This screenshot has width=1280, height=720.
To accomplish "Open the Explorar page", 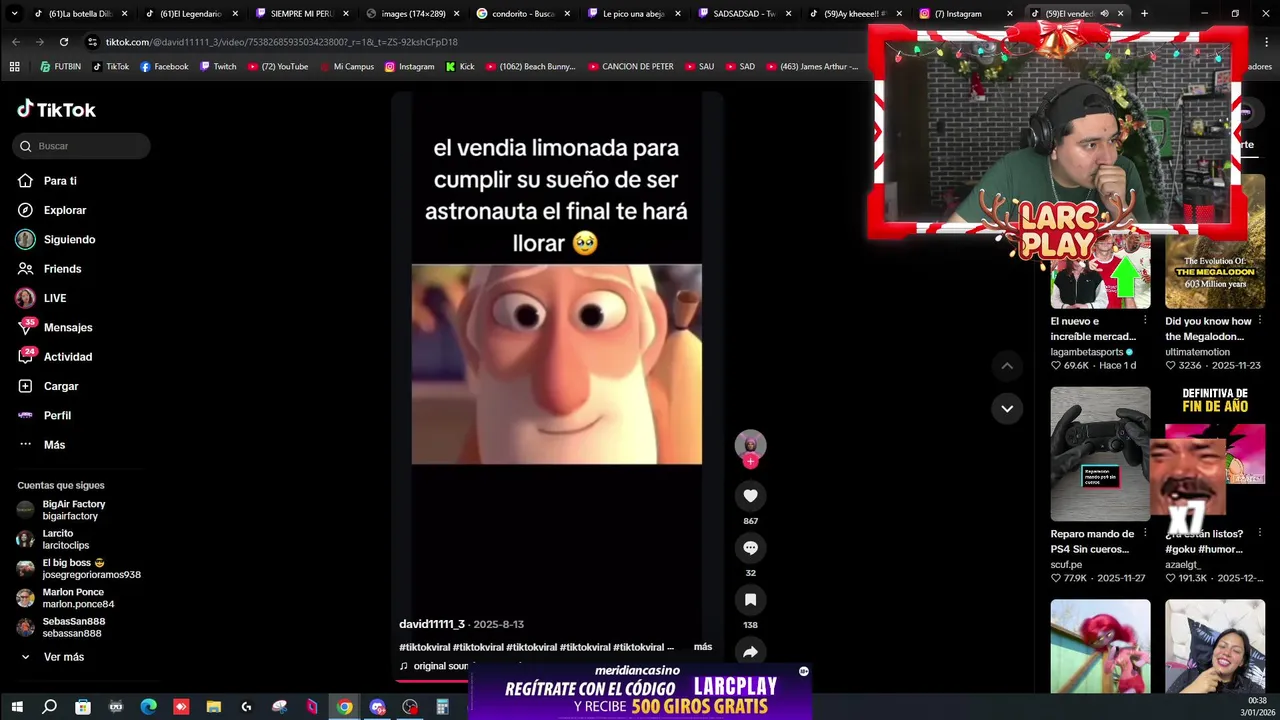I will click(52, 210).
